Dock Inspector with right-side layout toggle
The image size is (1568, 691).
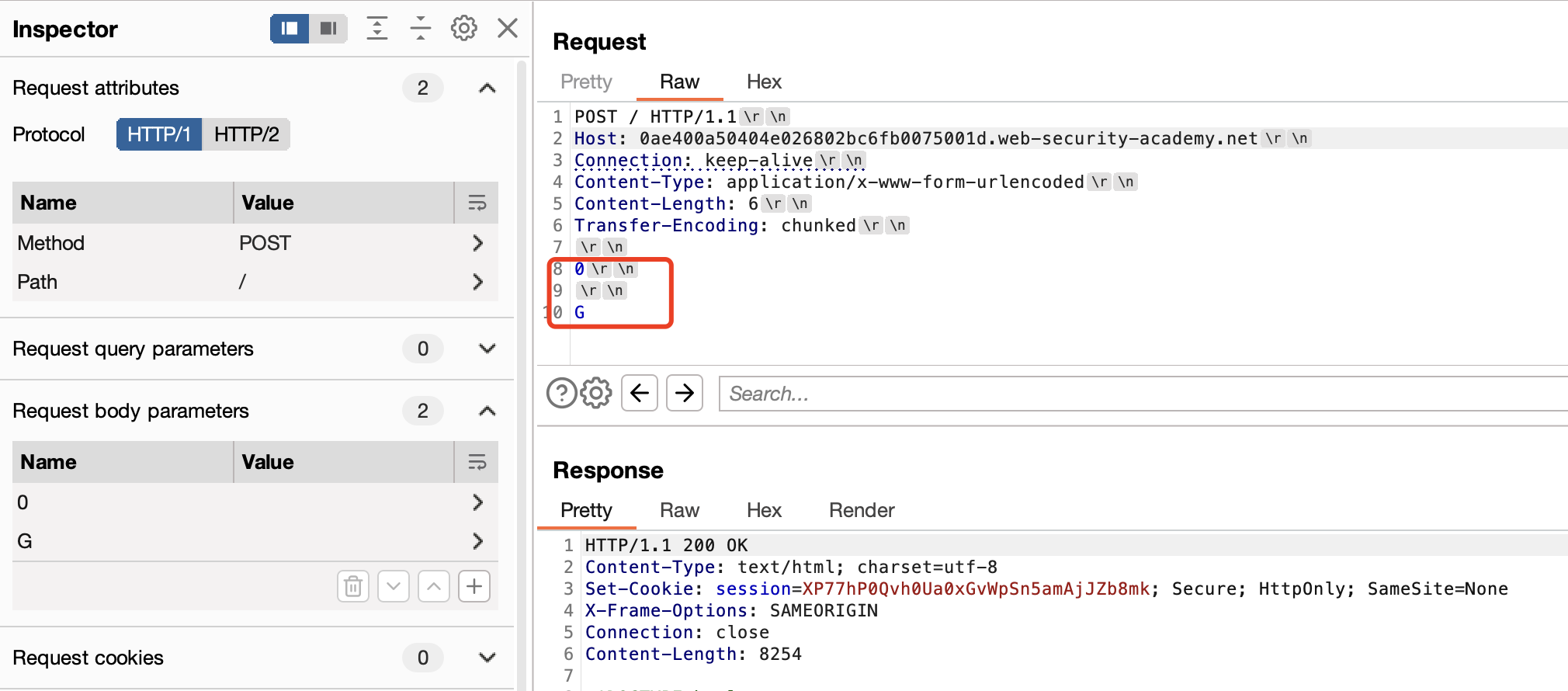pyautogui.click(x=328, y=29)
